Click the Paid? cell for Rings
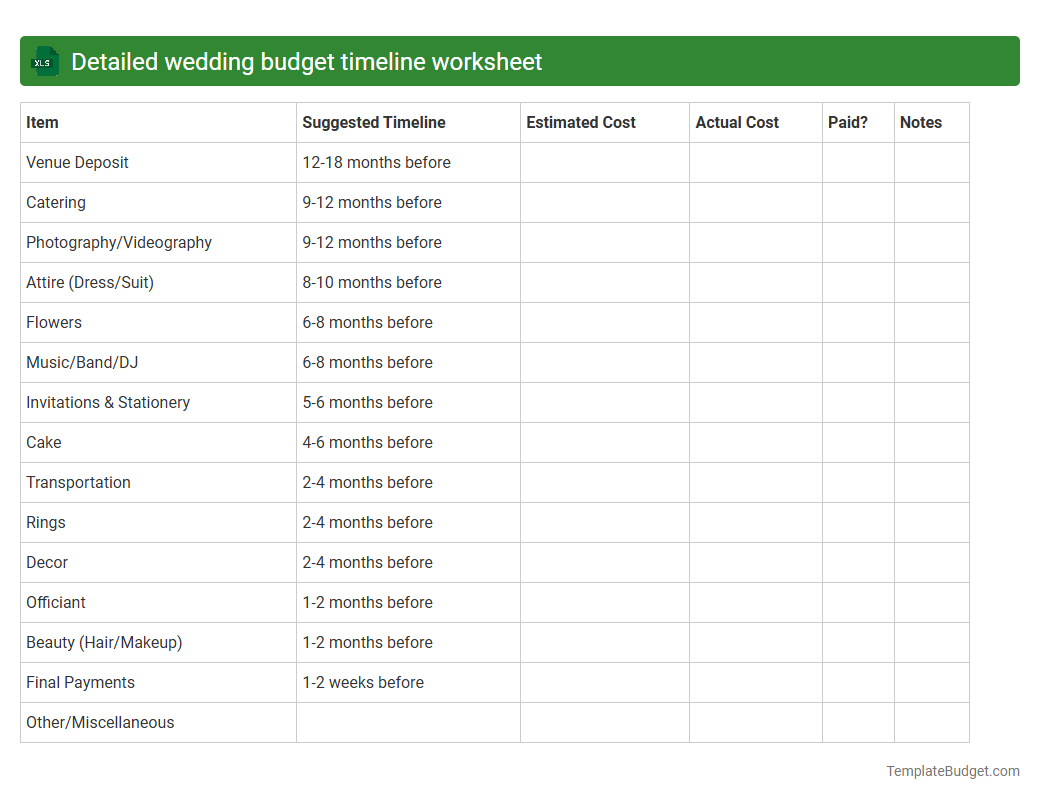Screen dimensions: 1040x800 [858, 522]
